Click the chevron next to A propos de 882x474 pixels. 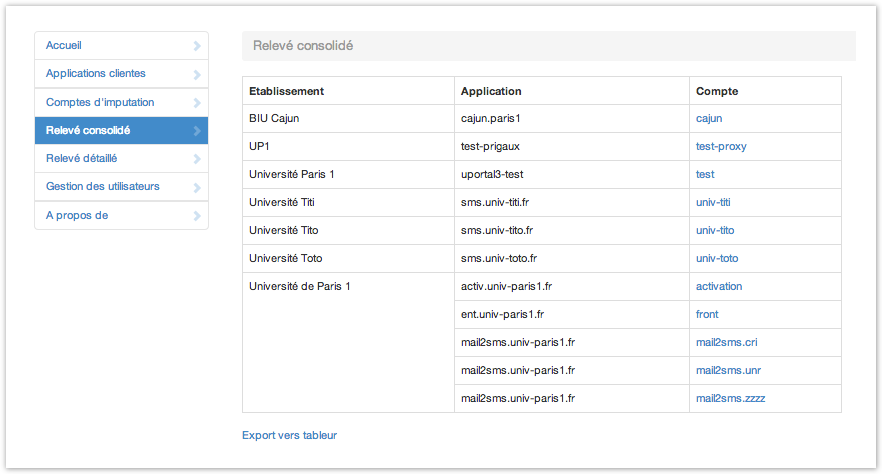pos(197,216)
